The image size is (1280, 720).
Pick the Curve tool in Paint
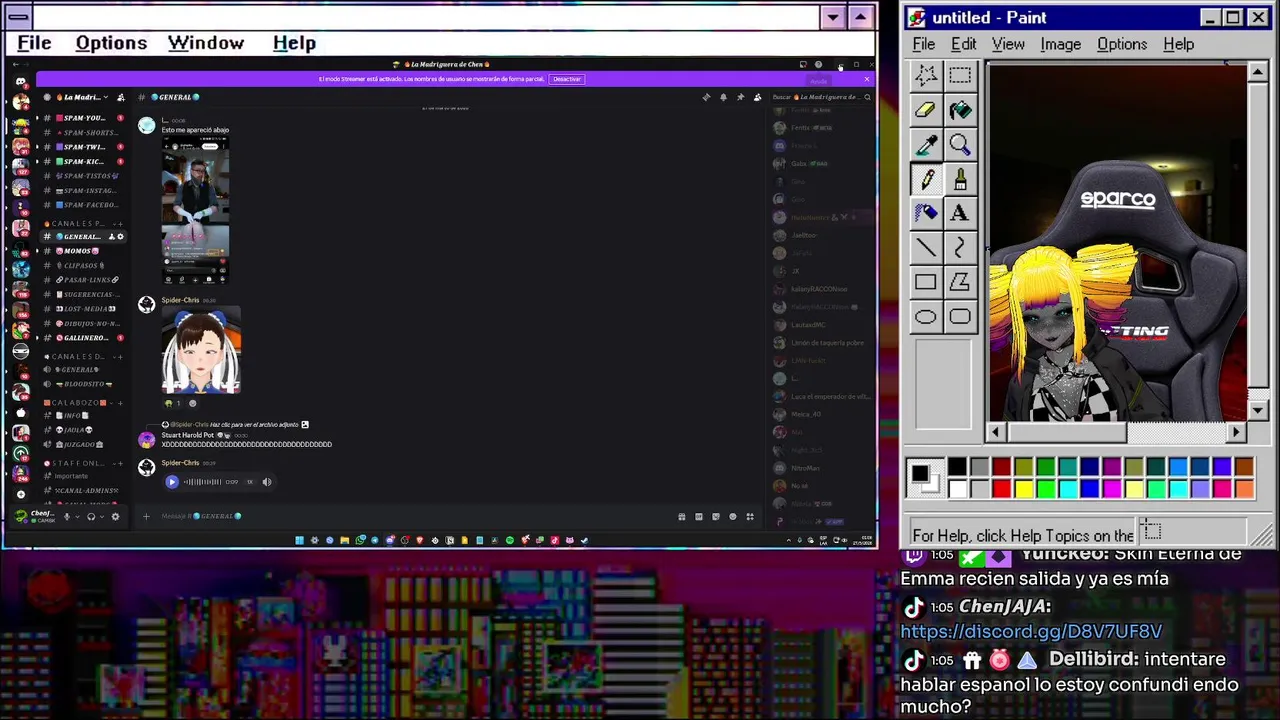point(960,248)
